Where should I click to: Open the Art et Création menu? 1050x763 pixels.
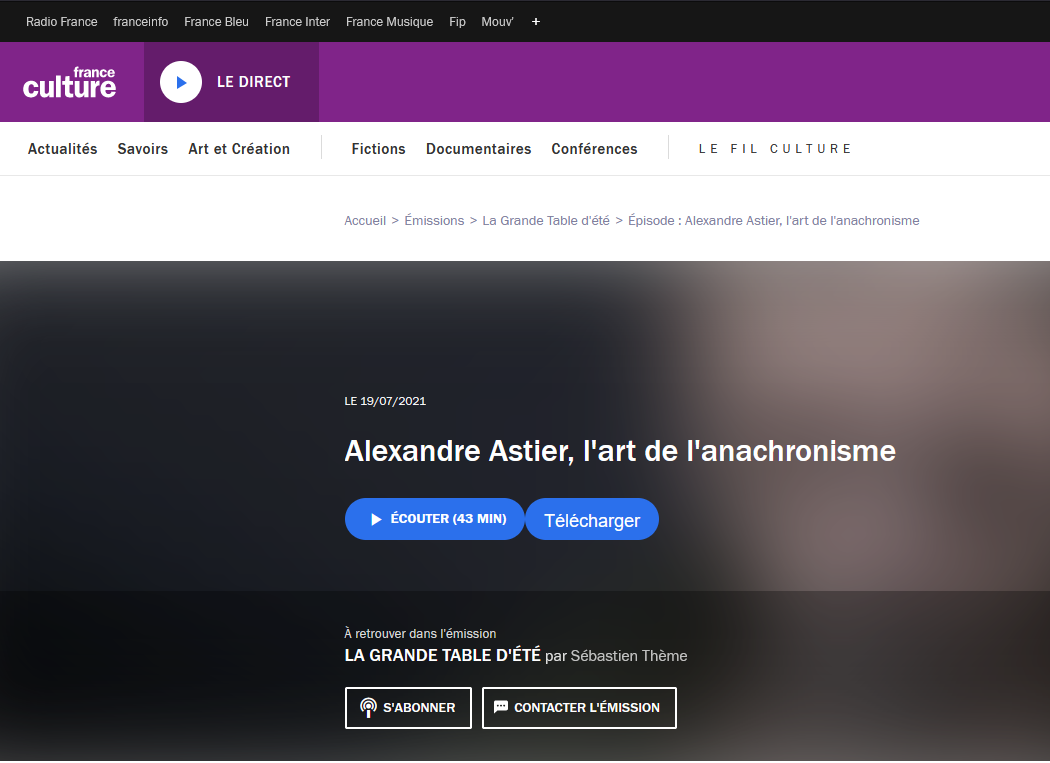click(239, 149)
